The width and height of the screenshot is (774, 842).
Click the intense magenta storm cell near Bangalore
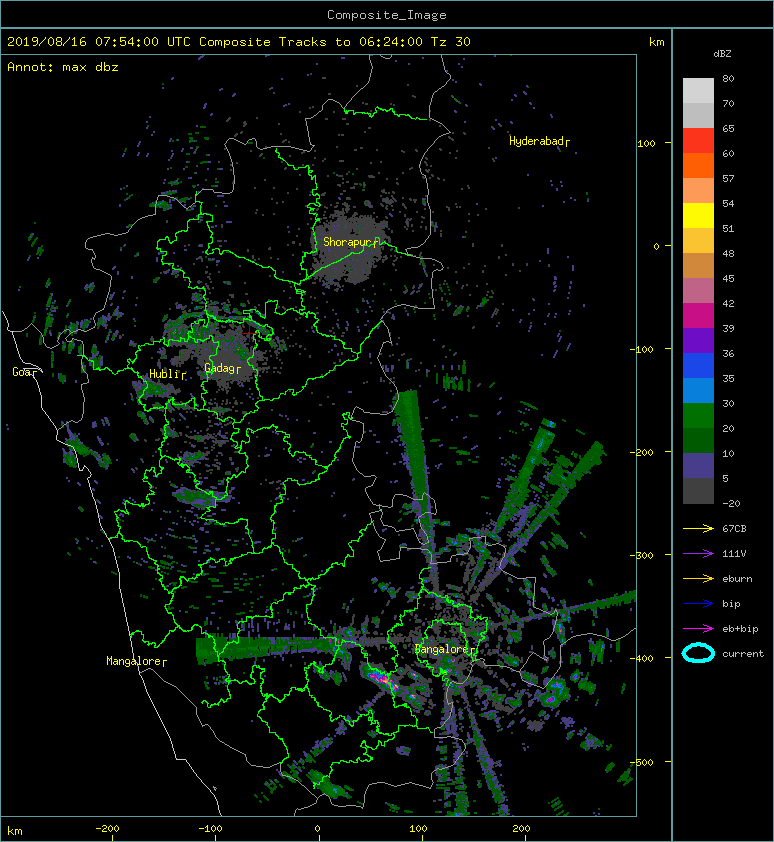pos(384,680)
